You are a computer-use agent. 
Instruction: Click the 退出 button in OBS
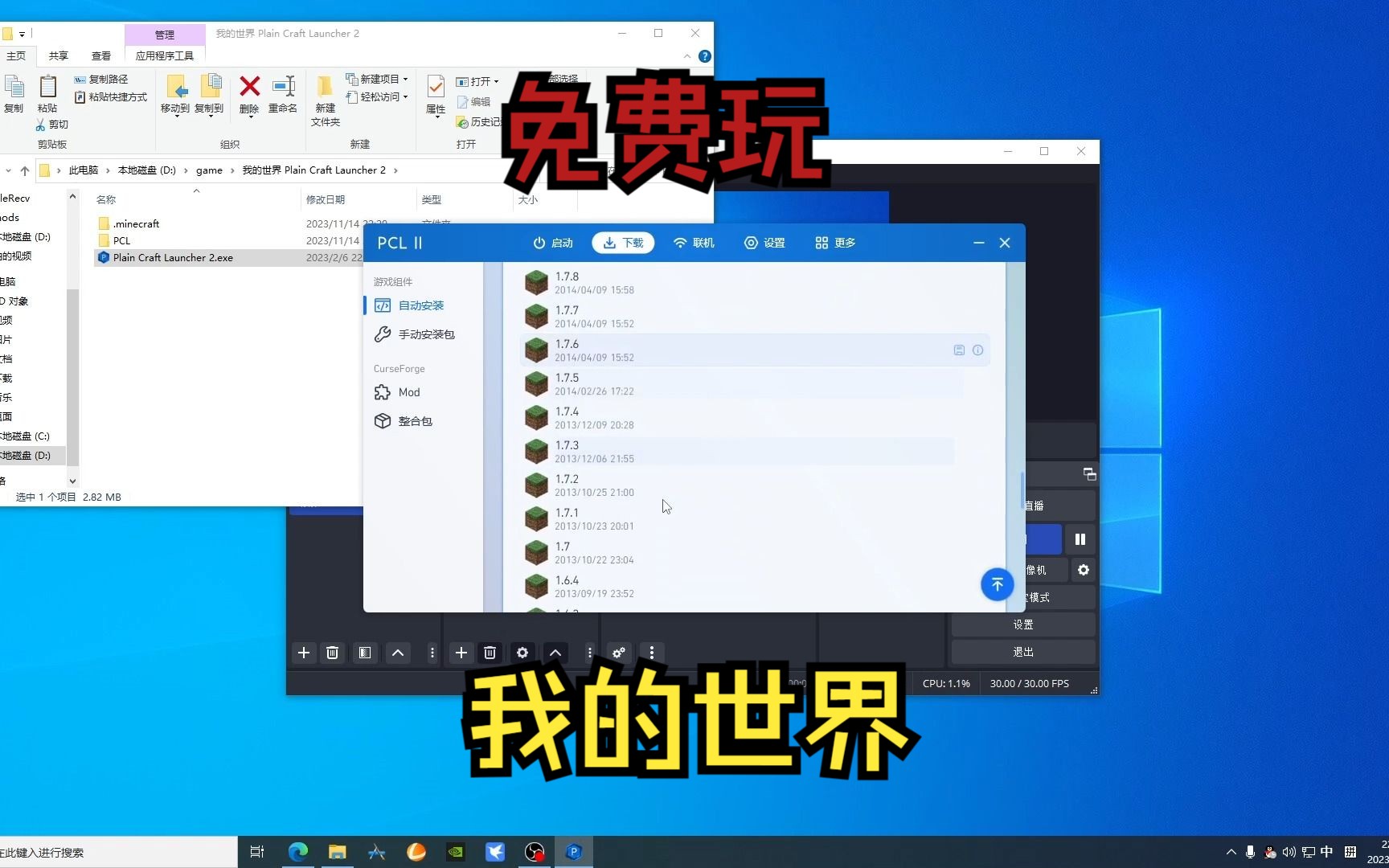click(1023, 652)
